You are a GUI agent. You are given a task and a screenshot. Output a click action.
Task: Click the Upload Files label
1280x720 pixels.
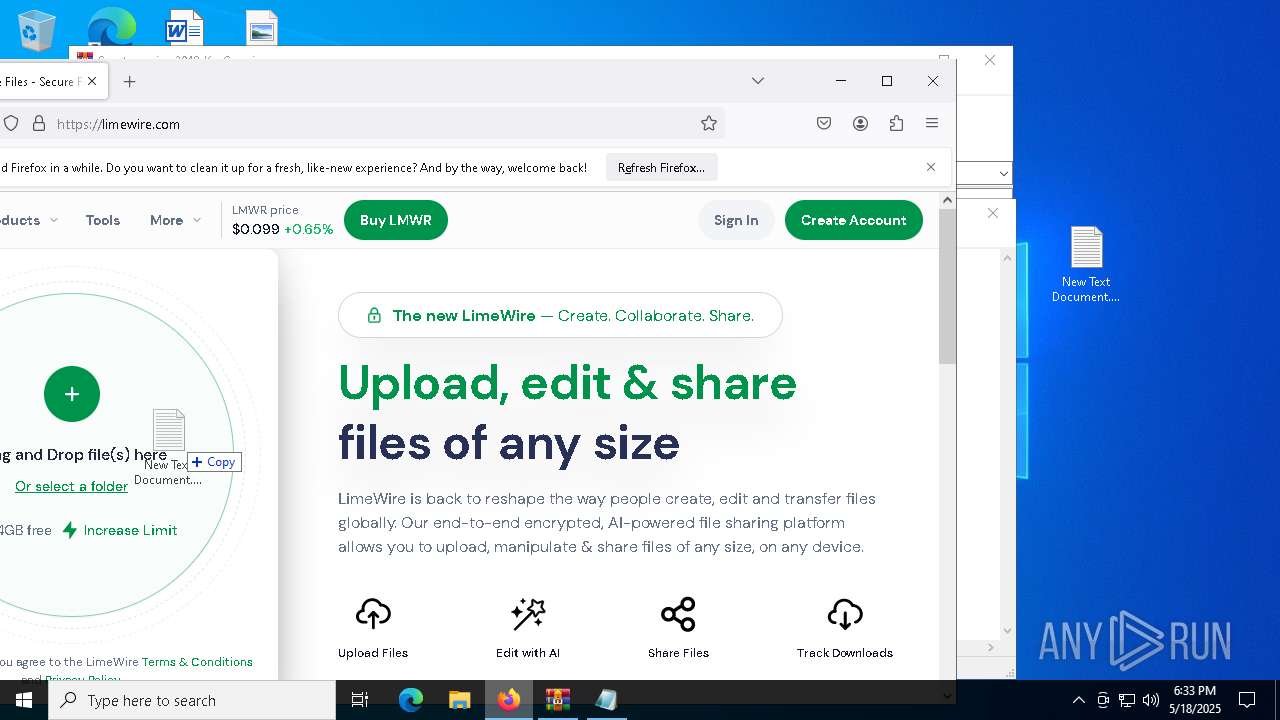373,653
